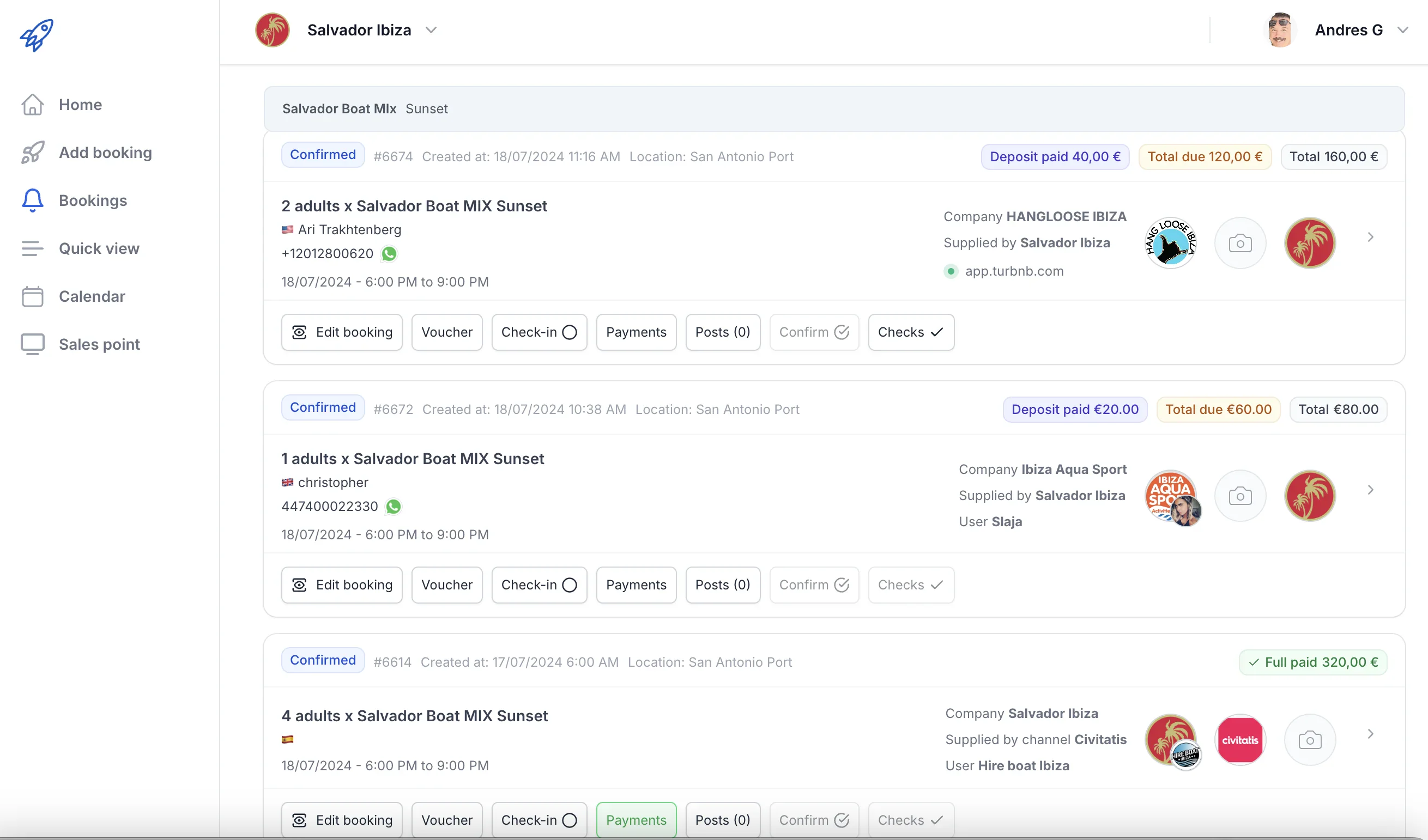Open the Calendar sidebar icon

coord(32,296)
